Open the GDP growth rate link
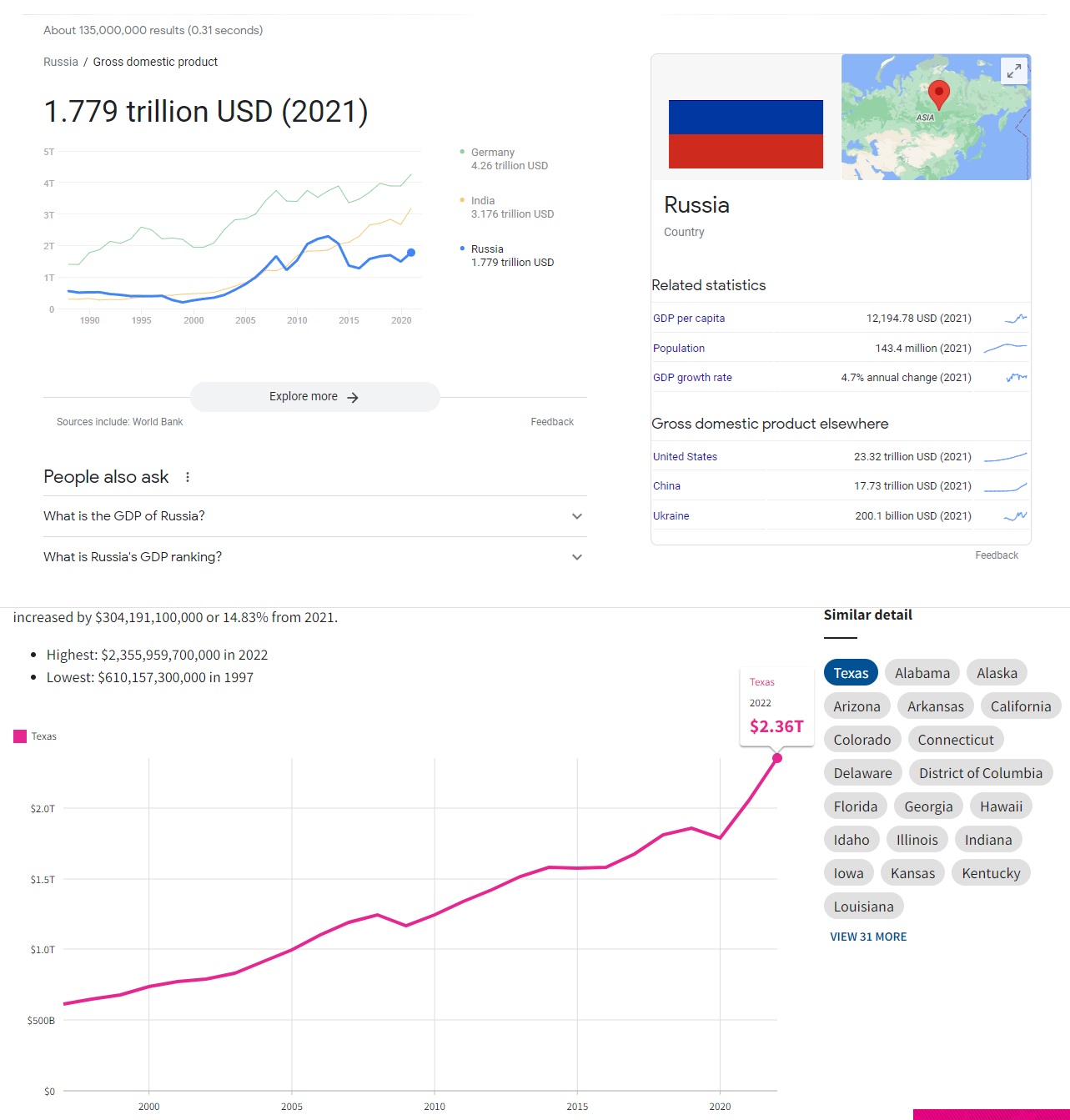This screenshot has width=1070, height=1120. click(x=692, y=378)
